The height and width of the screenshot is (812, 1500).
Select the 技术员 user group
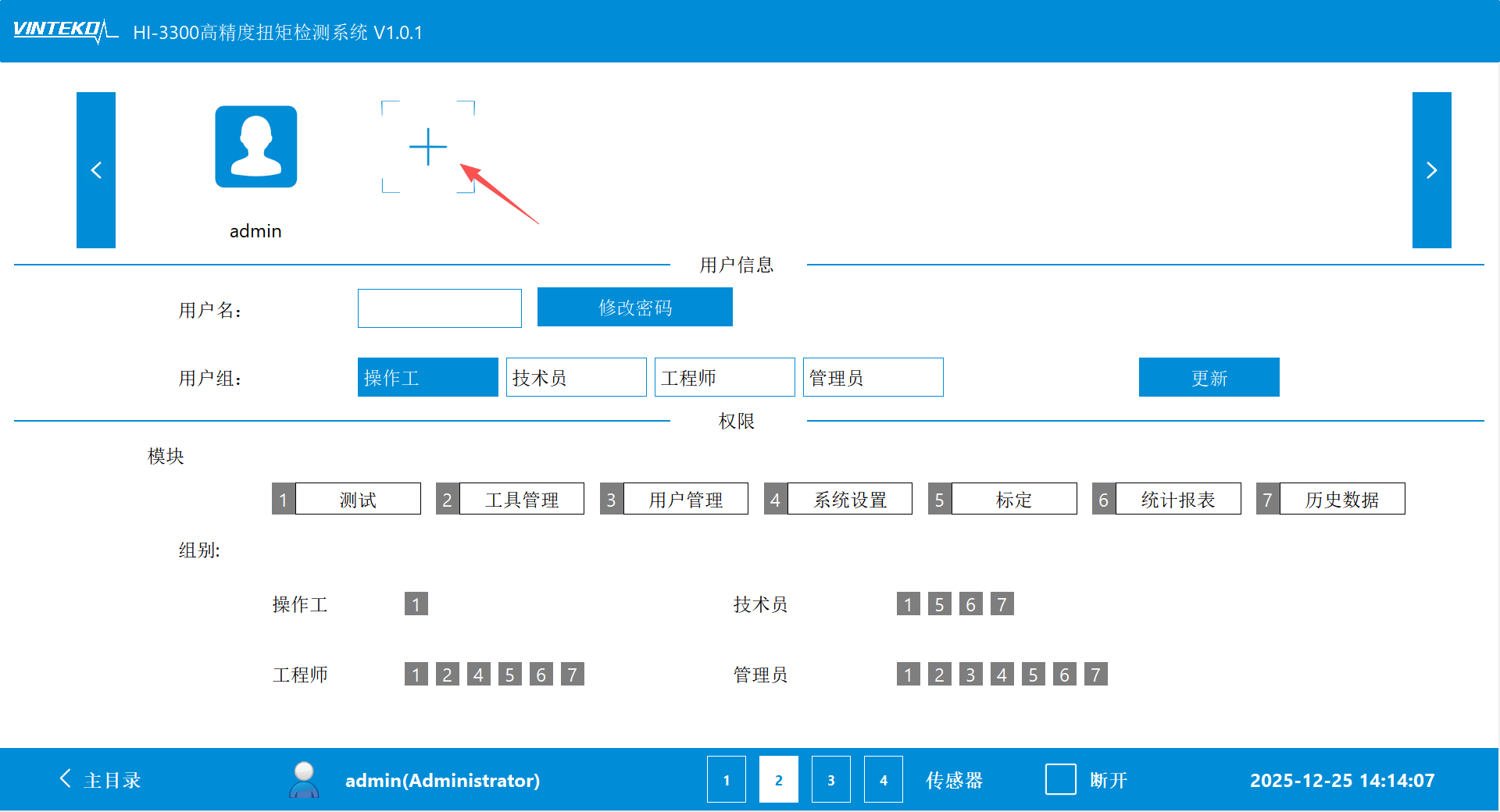[576, 377]
